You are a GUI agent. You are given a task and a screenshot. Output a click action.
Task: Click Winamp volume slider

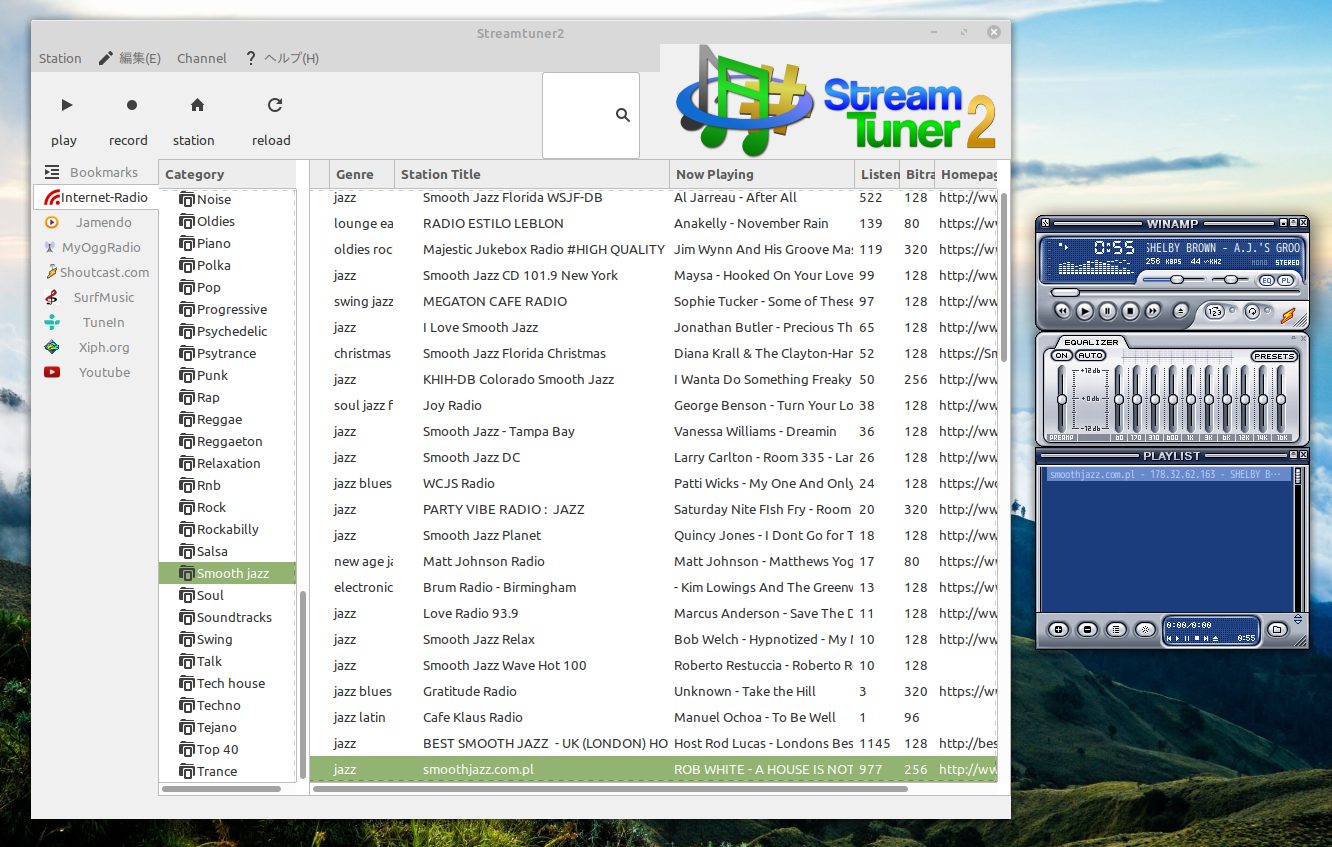(1173, 280)
